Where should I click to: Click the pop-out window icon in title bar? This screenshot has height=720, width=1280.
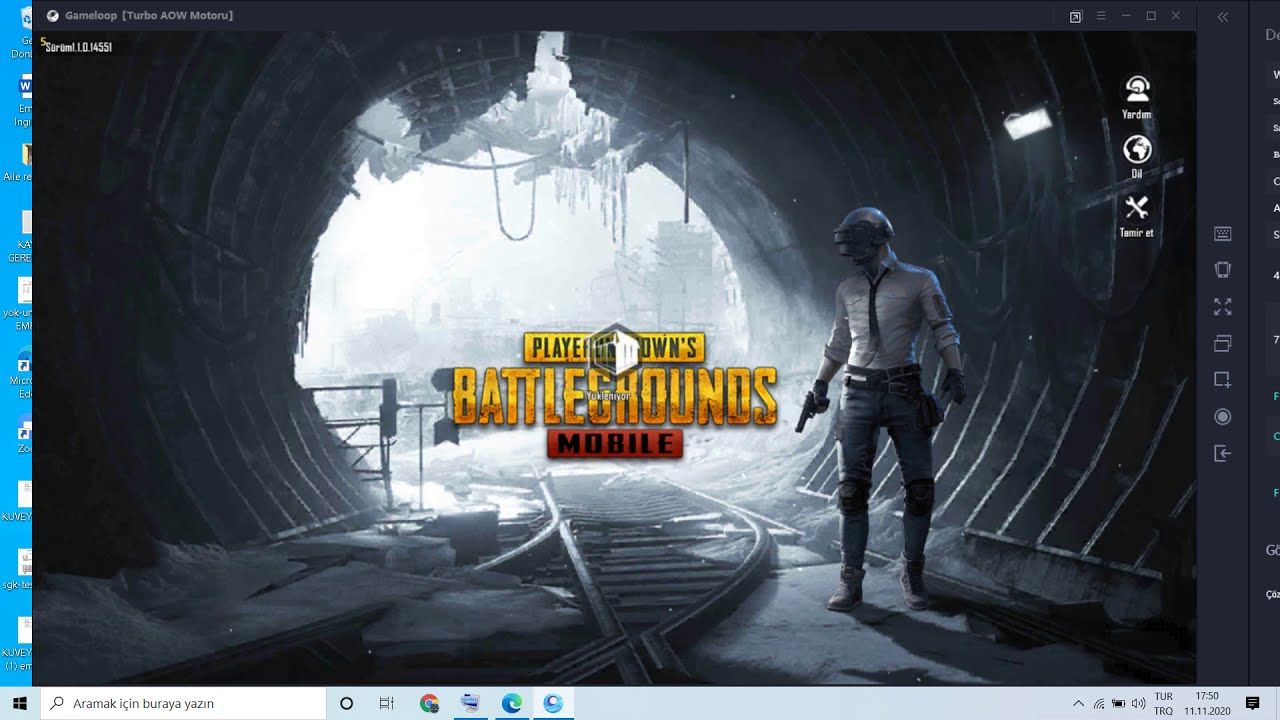click(x=1076, y=16)
